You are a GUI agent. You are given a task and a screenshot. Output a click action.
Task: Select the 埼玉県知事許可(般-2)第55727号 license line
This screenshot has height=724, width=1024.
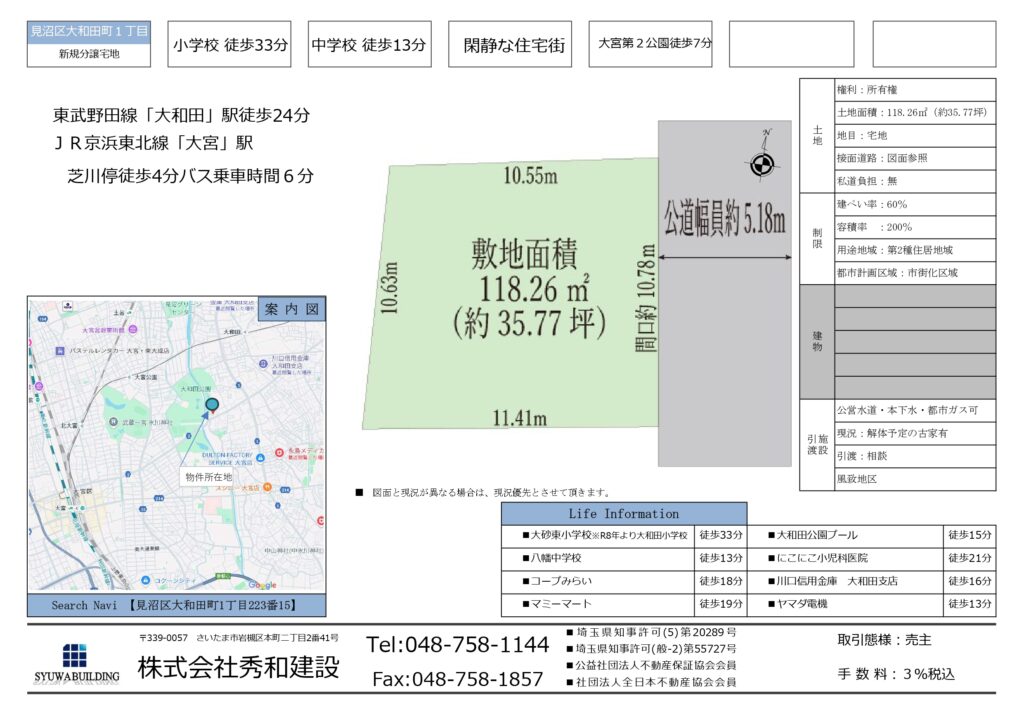click(652, 649)
